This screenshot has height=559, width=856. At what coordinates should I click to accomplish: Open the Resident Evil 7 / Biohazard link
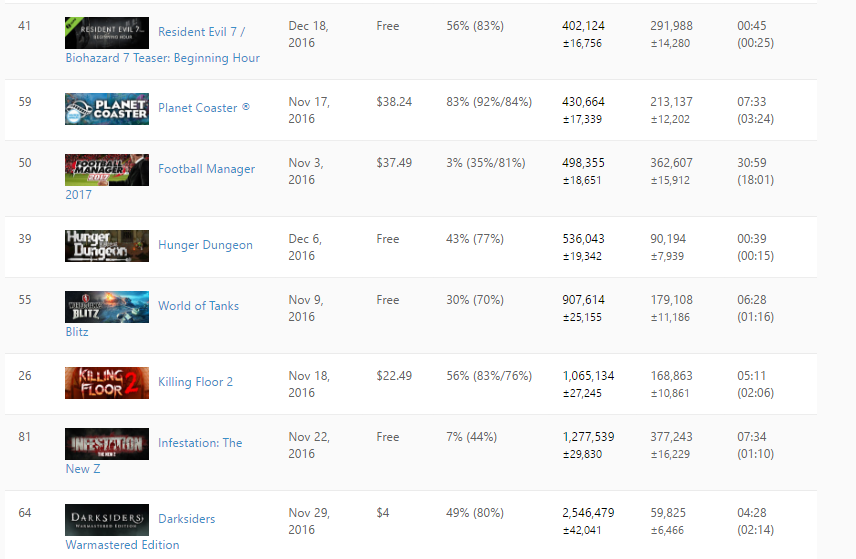point(201,32)
